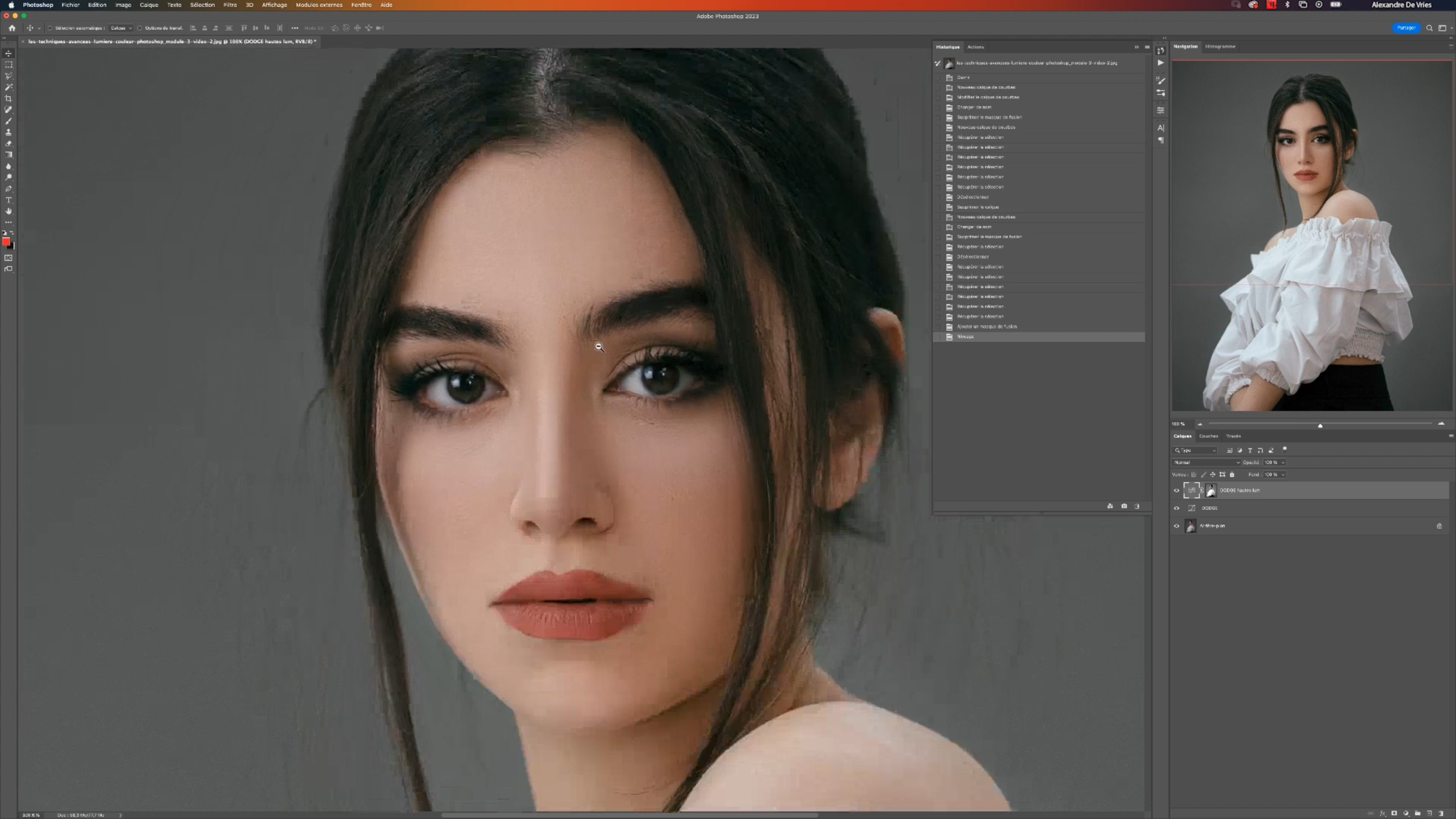Toggle visibility of the Arrière-plan layer
This screenshot has width=1456, height=819.
(1177, 526)
